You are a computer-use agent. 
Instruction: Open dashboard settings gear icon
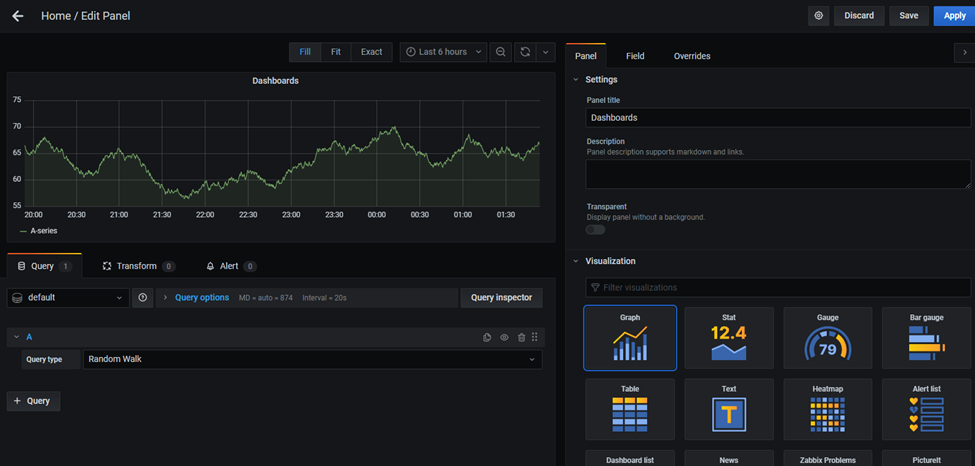(x=819, y=16)
